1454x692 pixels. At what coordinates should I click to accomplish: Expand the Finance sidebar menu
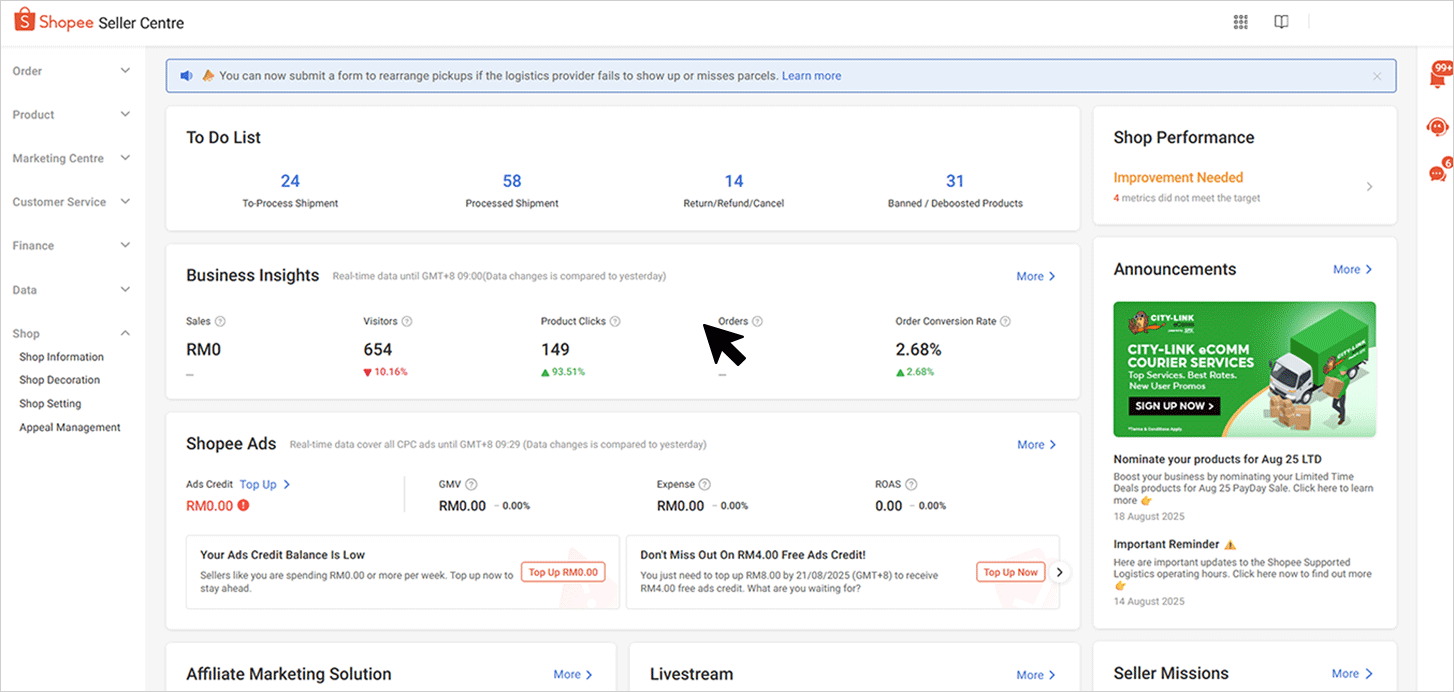pyautogui.click(x=125, y=245)
